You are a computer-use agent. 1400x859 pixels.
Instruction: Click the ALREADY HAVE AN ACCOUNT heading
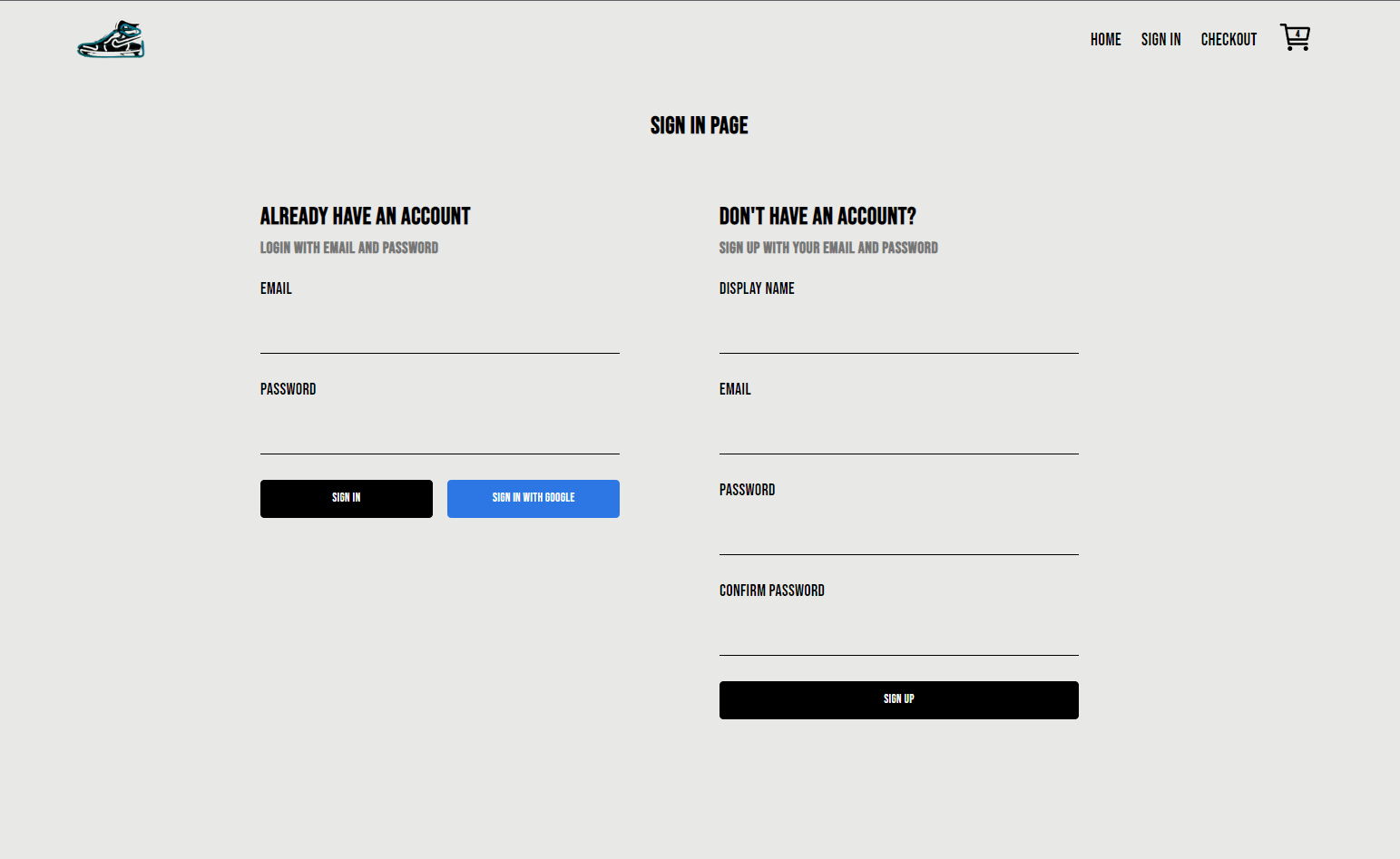tap(366, 216)
